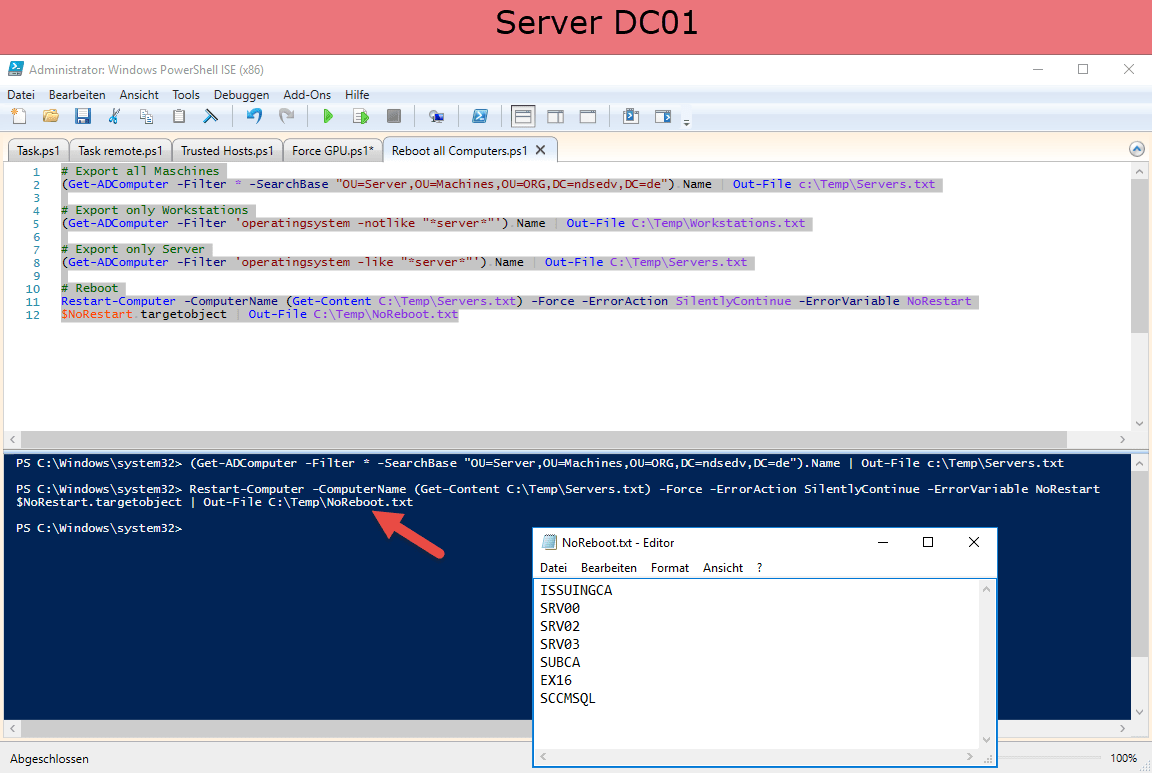Viewport: 1152px width, 773px height.
Task: Open the toolbar overflow options arrow
Action: [686, 122]
